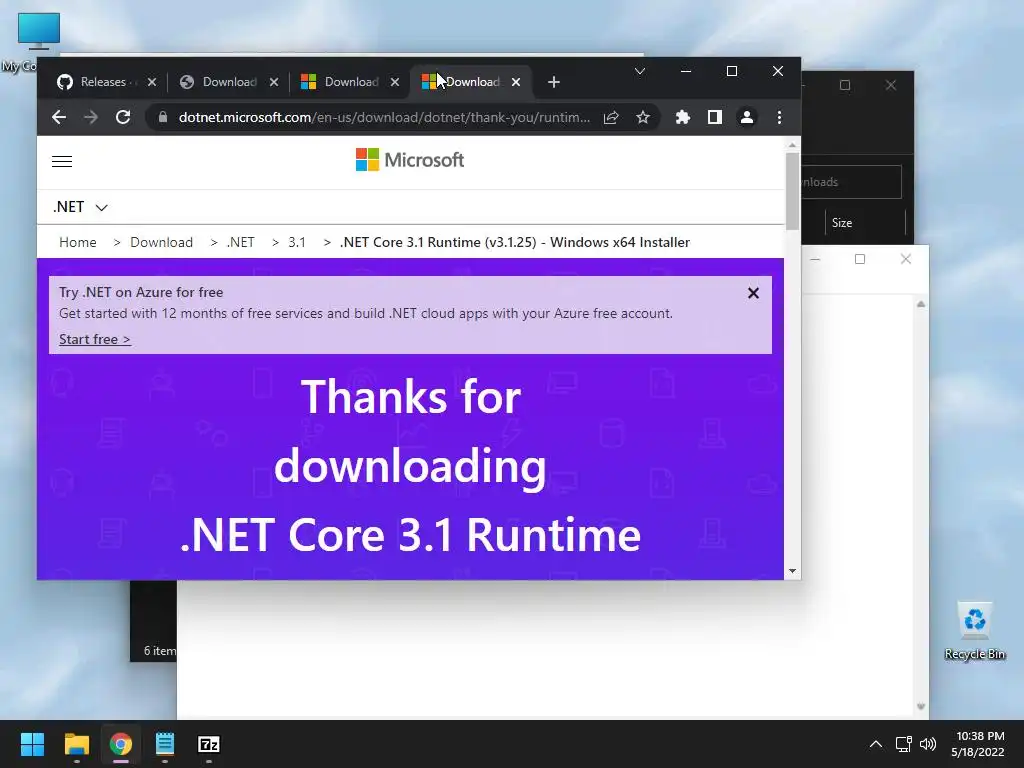Viewport: 1024px width, 768px height.
Task: Click the Microsoft logo
Action: 409,160
